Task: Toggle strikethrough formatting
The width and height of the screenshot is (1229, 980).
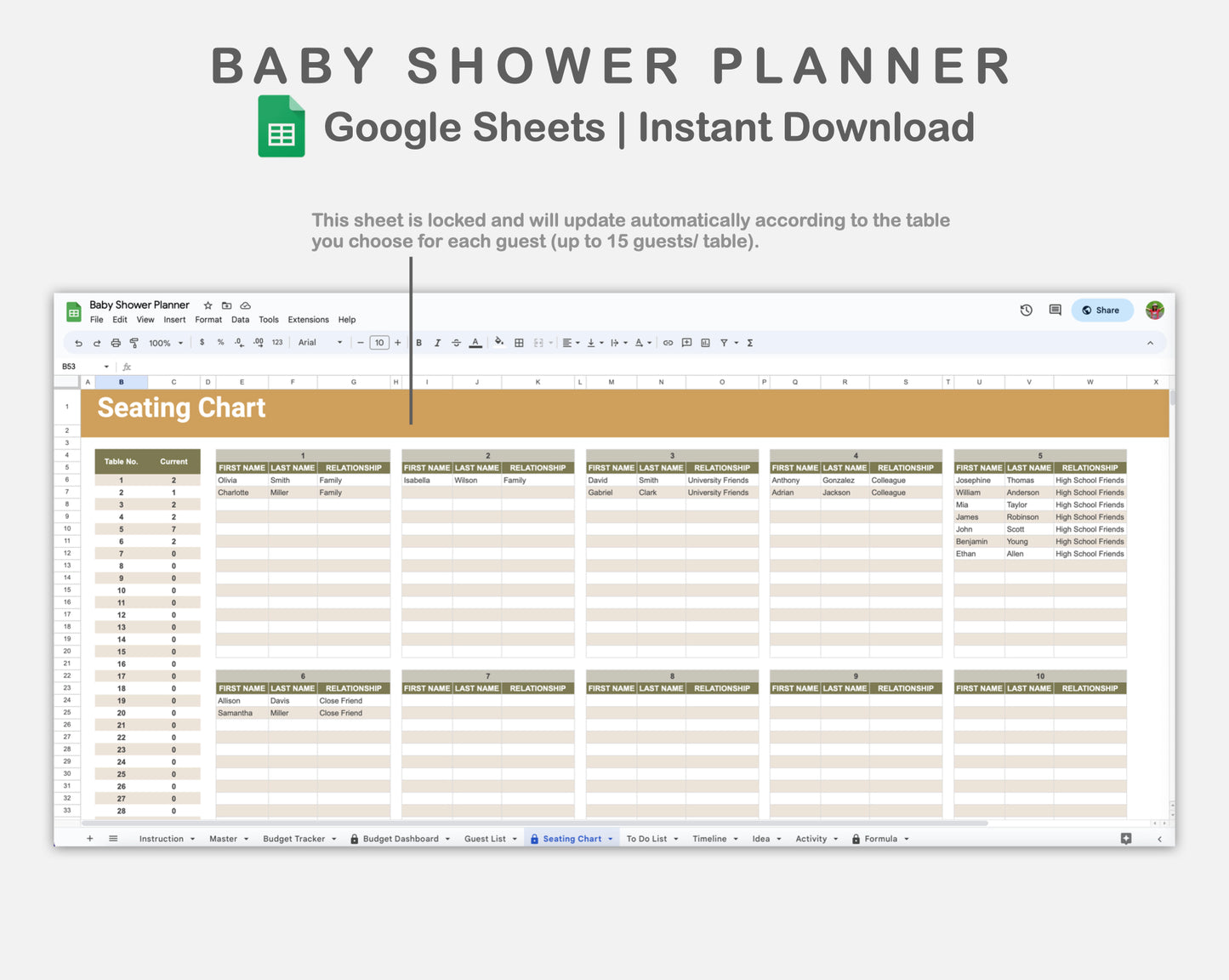Action: click(455, 342)
